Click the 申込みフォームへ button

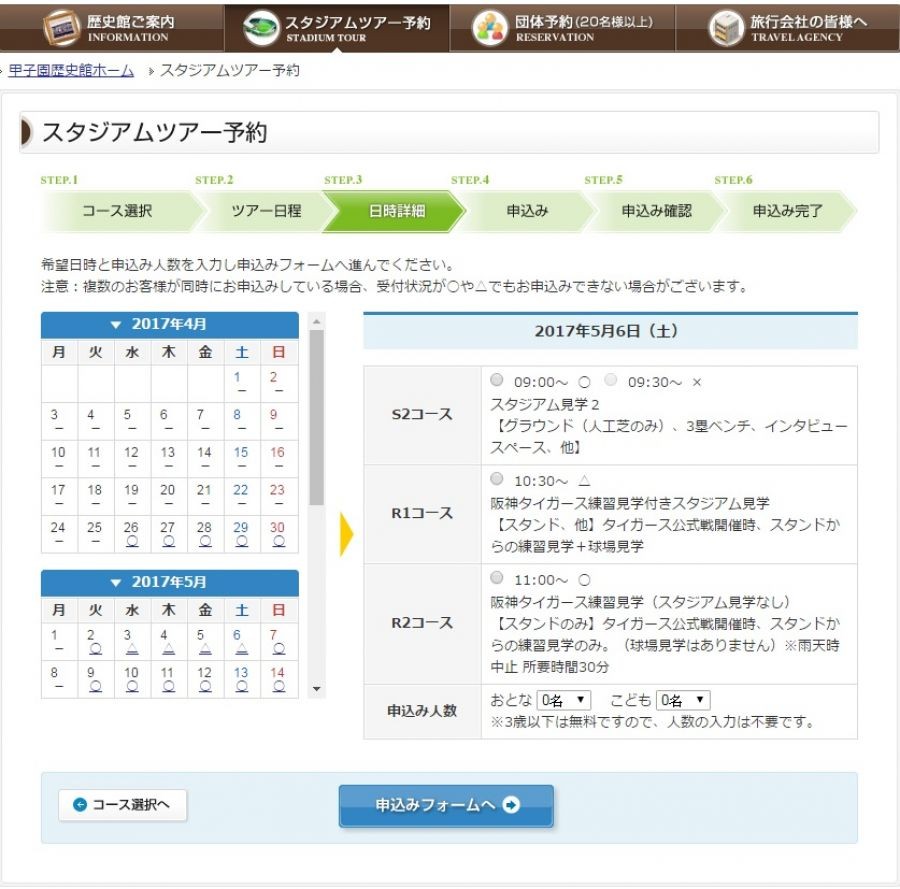point(446,806)
